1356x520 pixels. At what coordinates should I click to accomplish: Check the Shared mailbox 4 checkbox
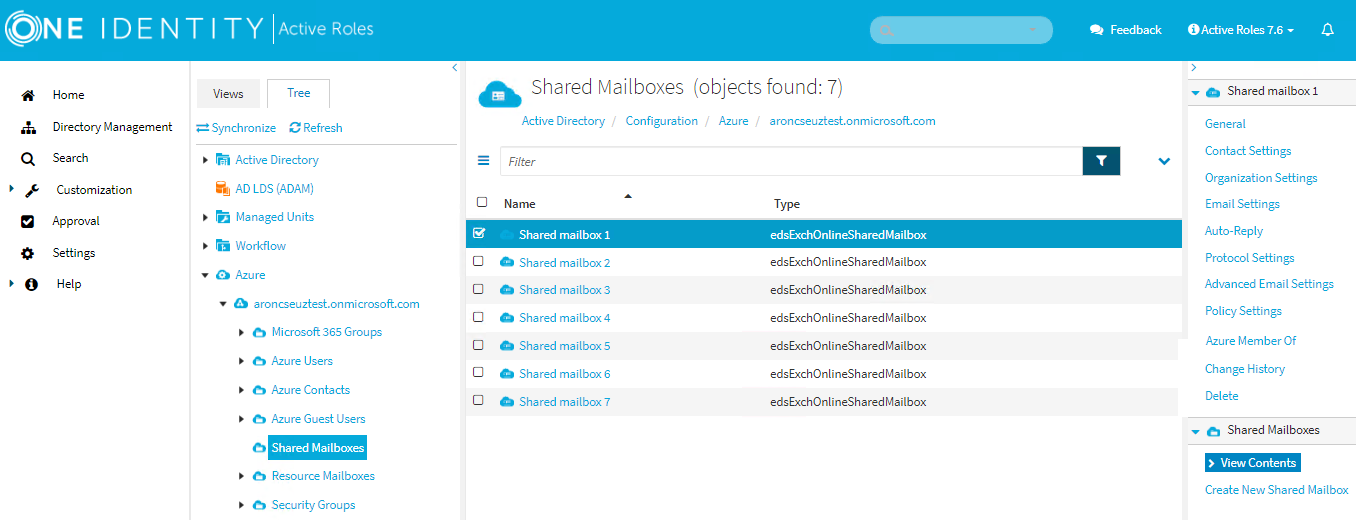478,317
